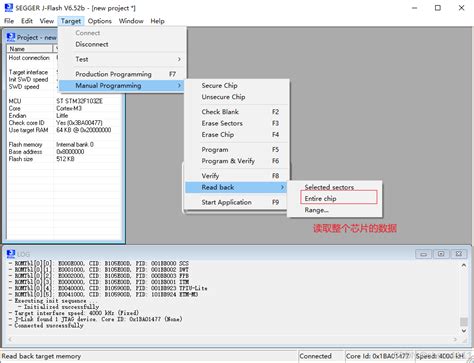
Task: Click the Core Cortex-M3 row
Action: [x=64, y=108]
